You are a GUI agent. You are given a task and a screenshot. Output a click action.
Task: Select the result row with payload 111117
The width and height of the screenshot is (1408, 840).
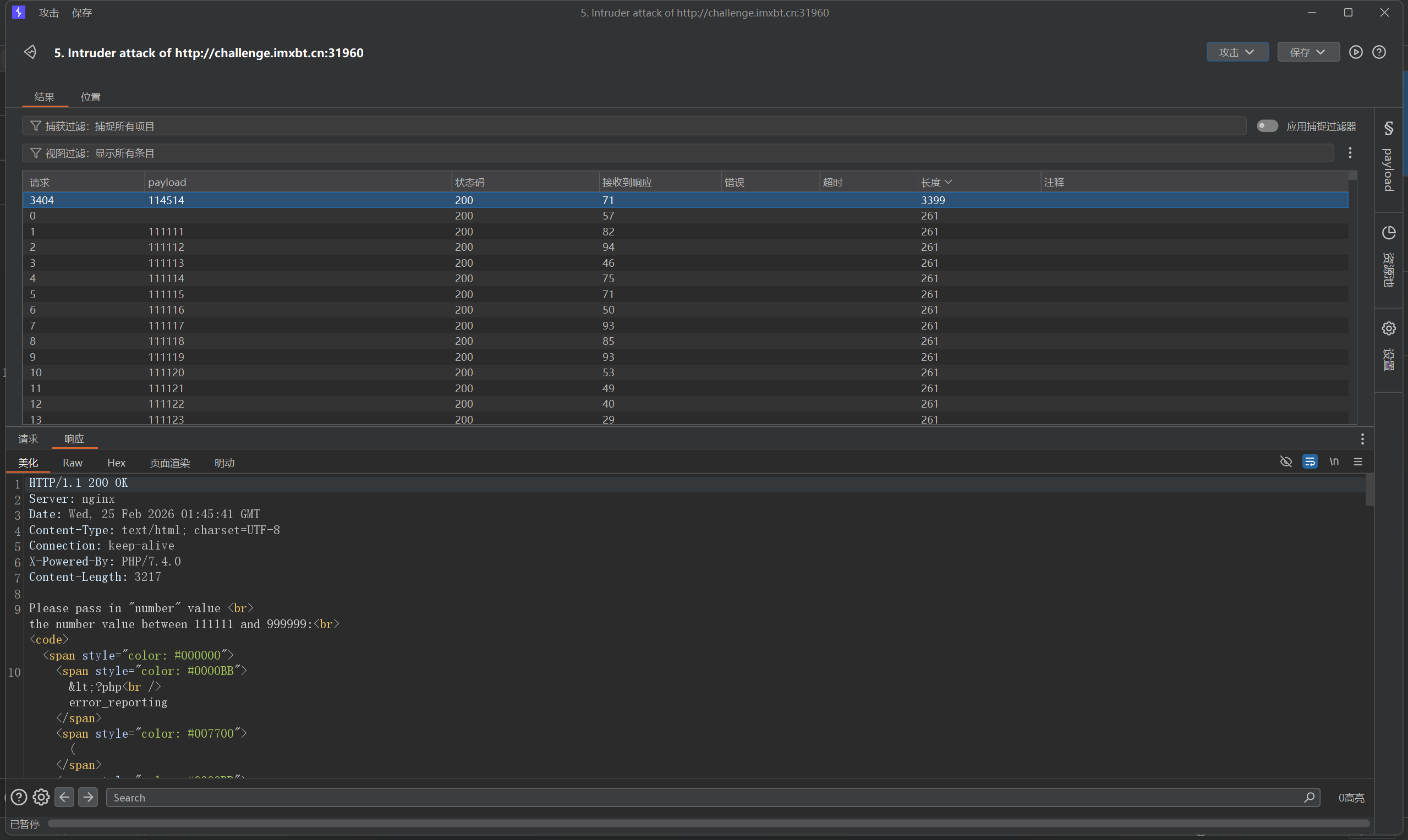(166, 326)
